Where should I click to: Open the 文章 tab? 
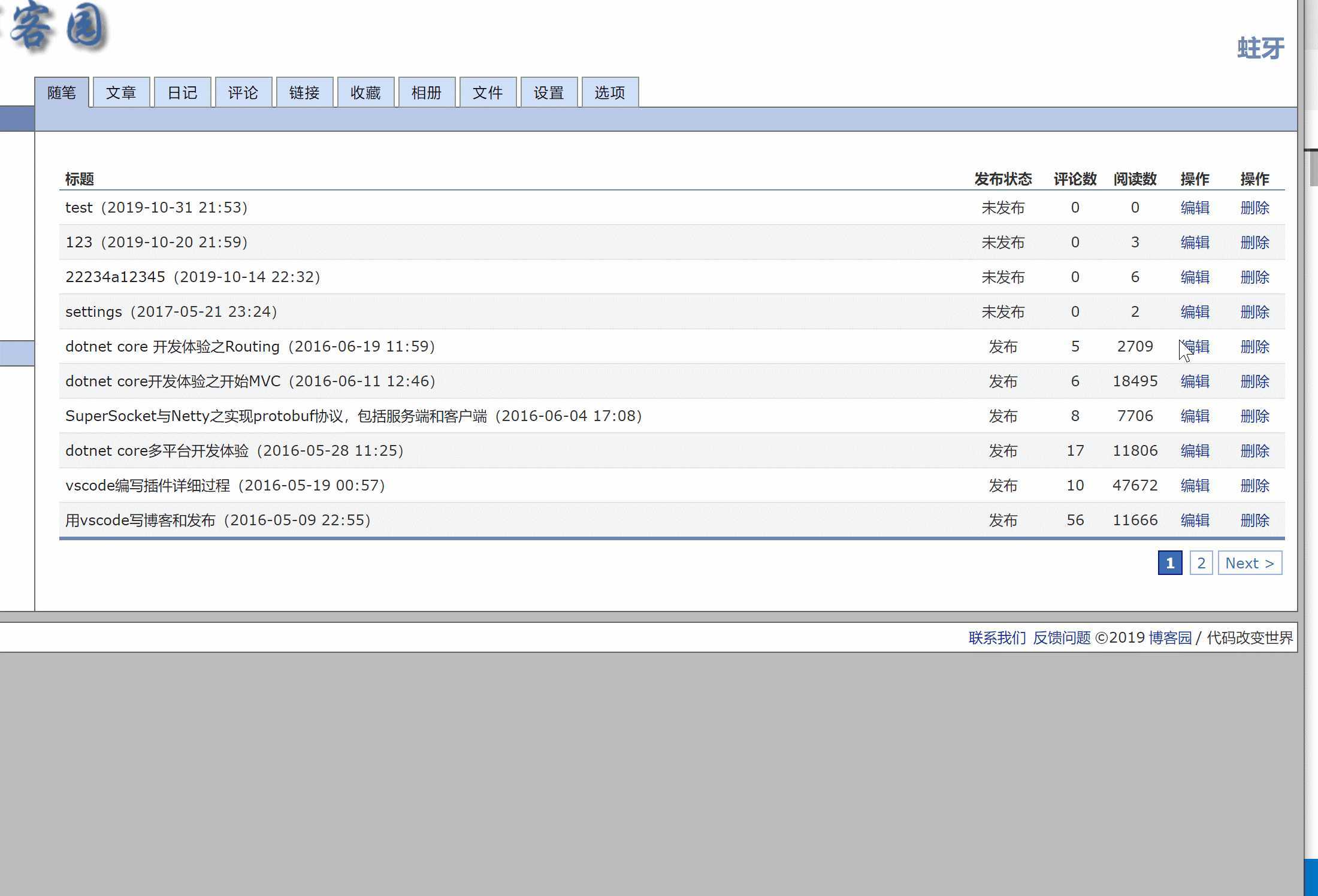pos(121,93)
